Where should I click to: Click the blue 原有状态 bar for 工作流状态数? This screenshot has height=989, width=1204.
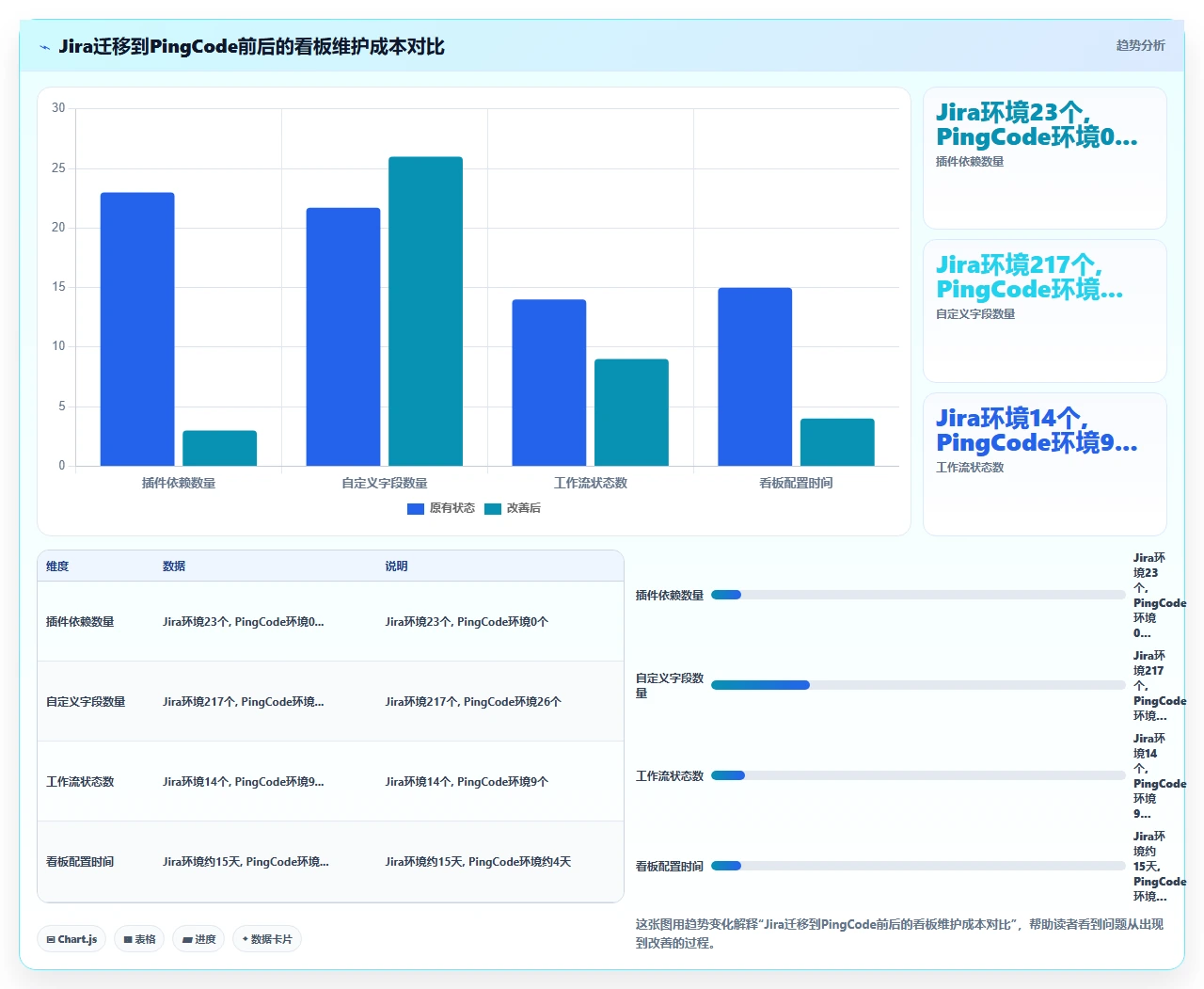tap(549, 383)
